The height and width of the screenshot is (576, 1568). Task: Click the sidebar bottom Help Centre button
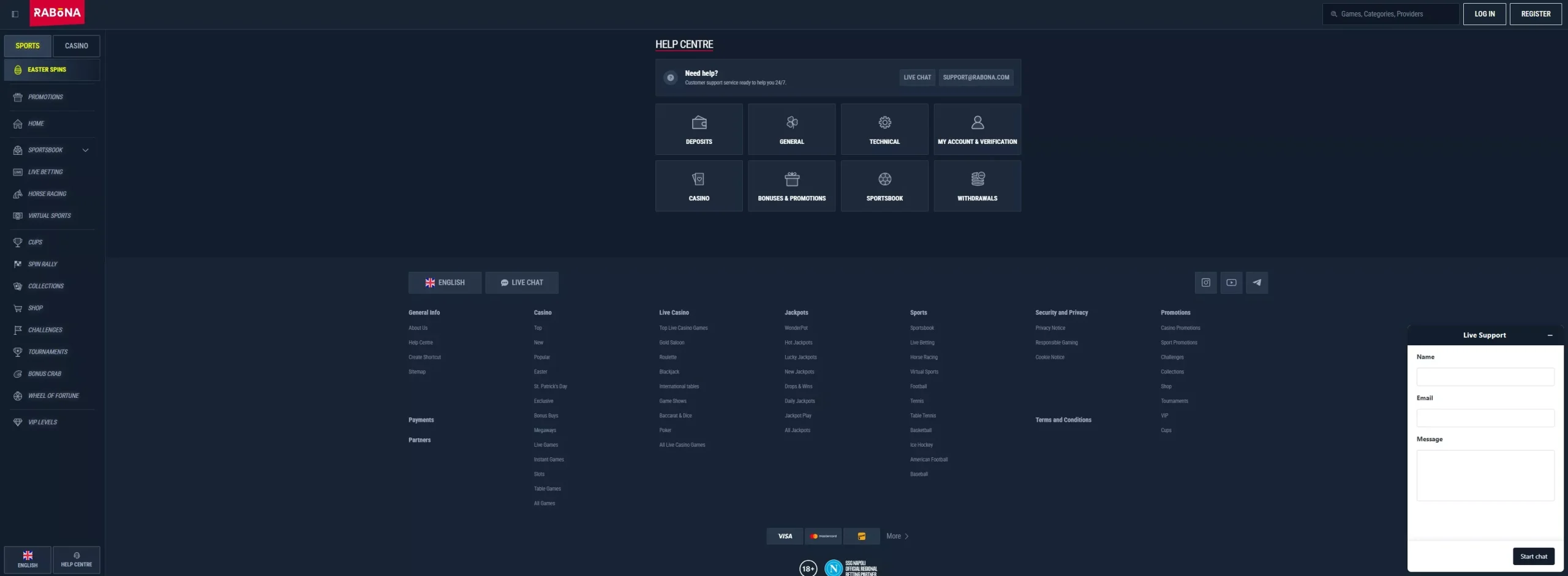click(77, 559)
